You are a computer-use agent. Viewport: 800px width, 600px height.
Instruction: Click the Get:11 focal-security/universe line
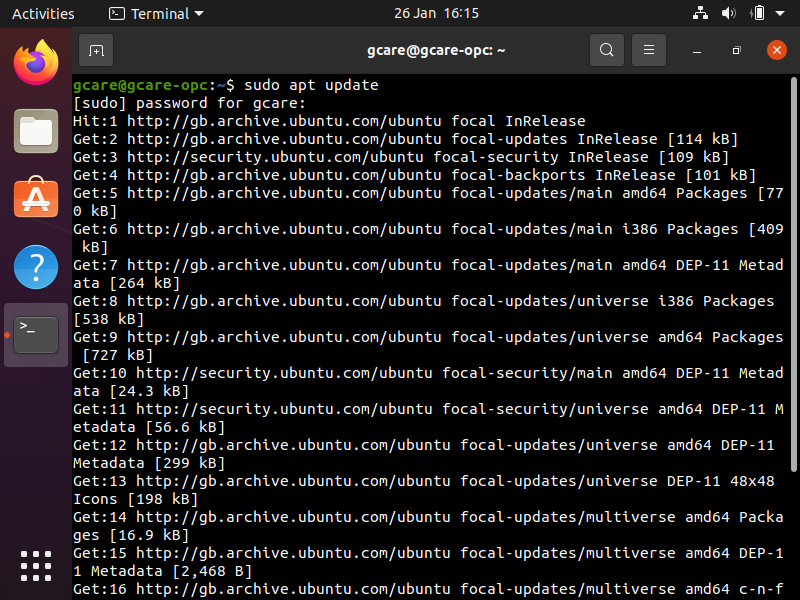[428, 409]
